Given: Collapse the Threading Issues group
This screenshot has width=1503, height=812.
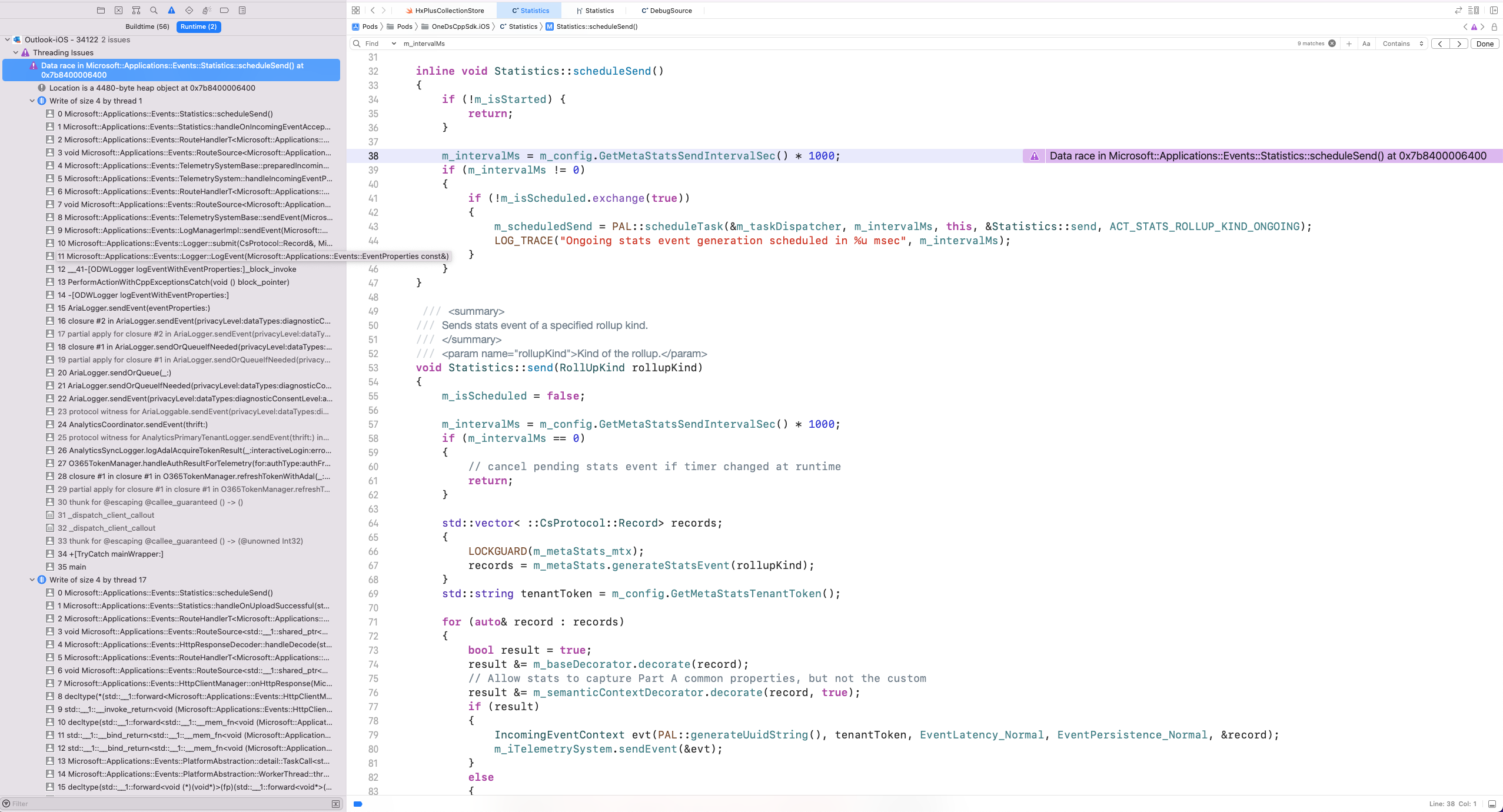Looking at the screenshot, I should [x=15, y=52].
